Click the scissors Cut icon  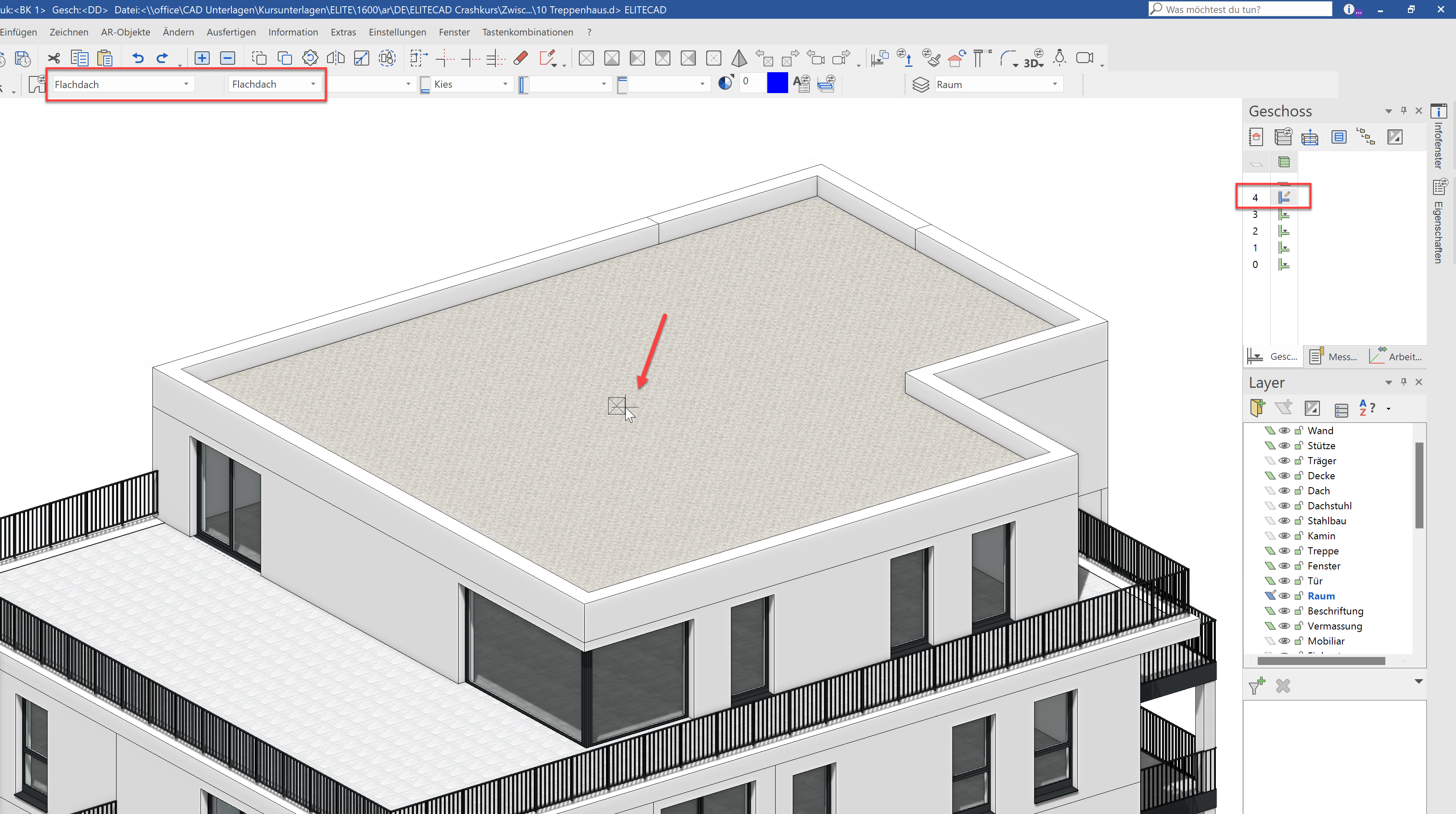[x=54, y=58]
